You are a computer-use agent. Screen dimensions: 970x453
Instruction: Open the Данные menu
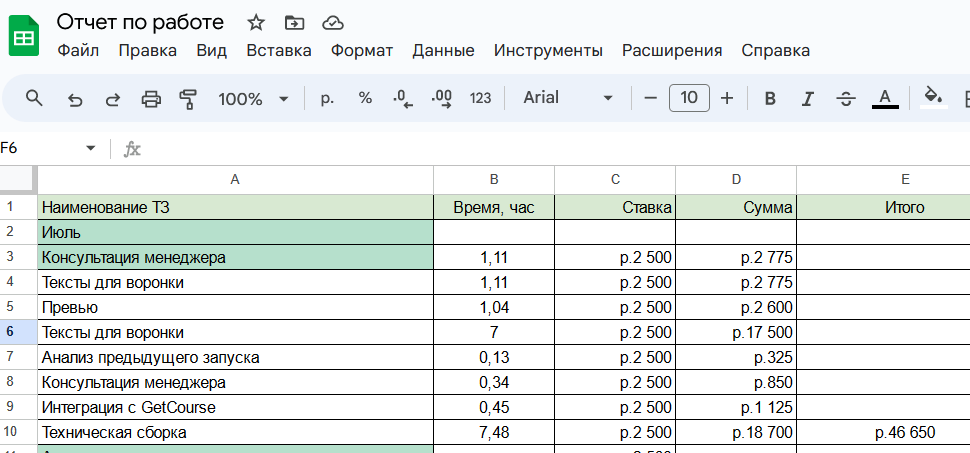click(x=443, y=50)
